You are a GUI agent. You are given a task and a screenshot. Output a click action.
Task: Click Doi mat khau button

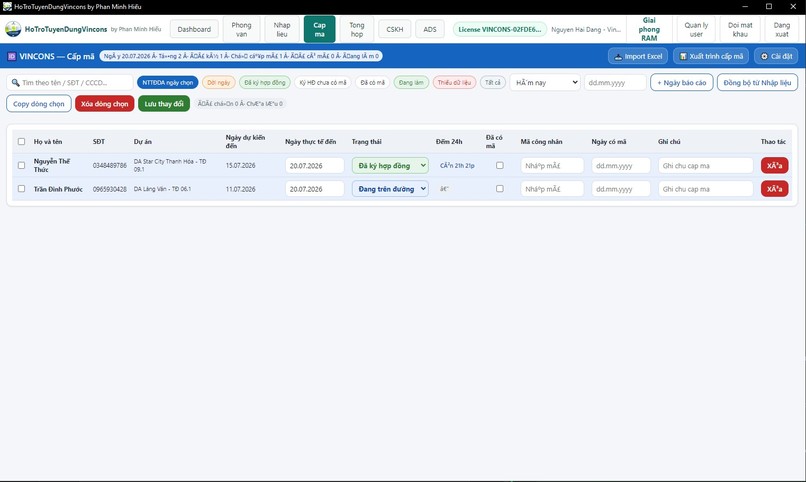point(740,29)
